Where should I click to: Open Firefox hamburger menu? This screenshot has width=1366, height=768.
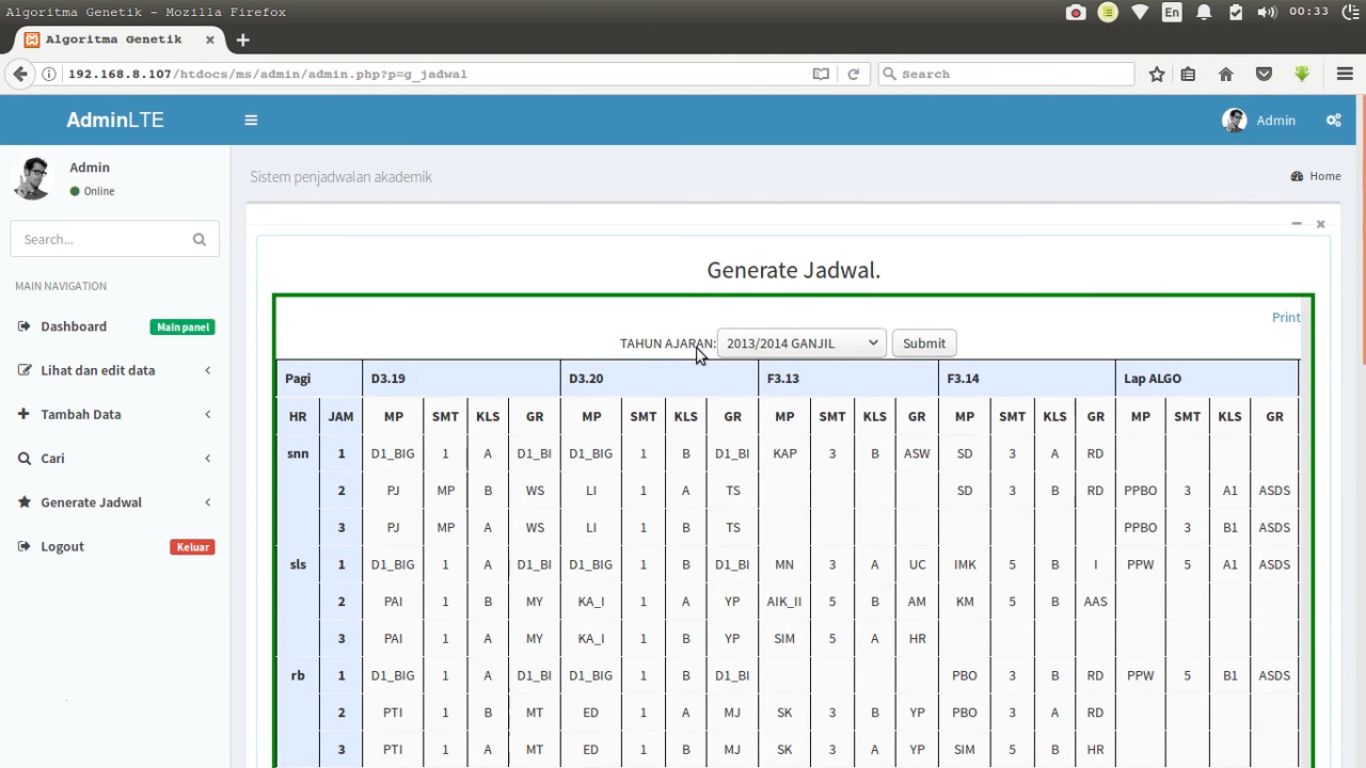[x=1345, y=74]
